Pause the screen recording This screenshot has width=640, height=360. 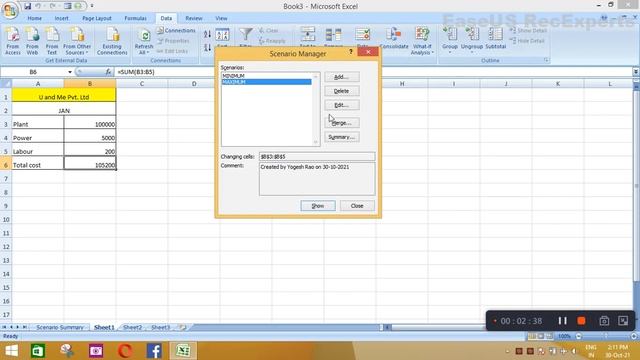[562, 321]
